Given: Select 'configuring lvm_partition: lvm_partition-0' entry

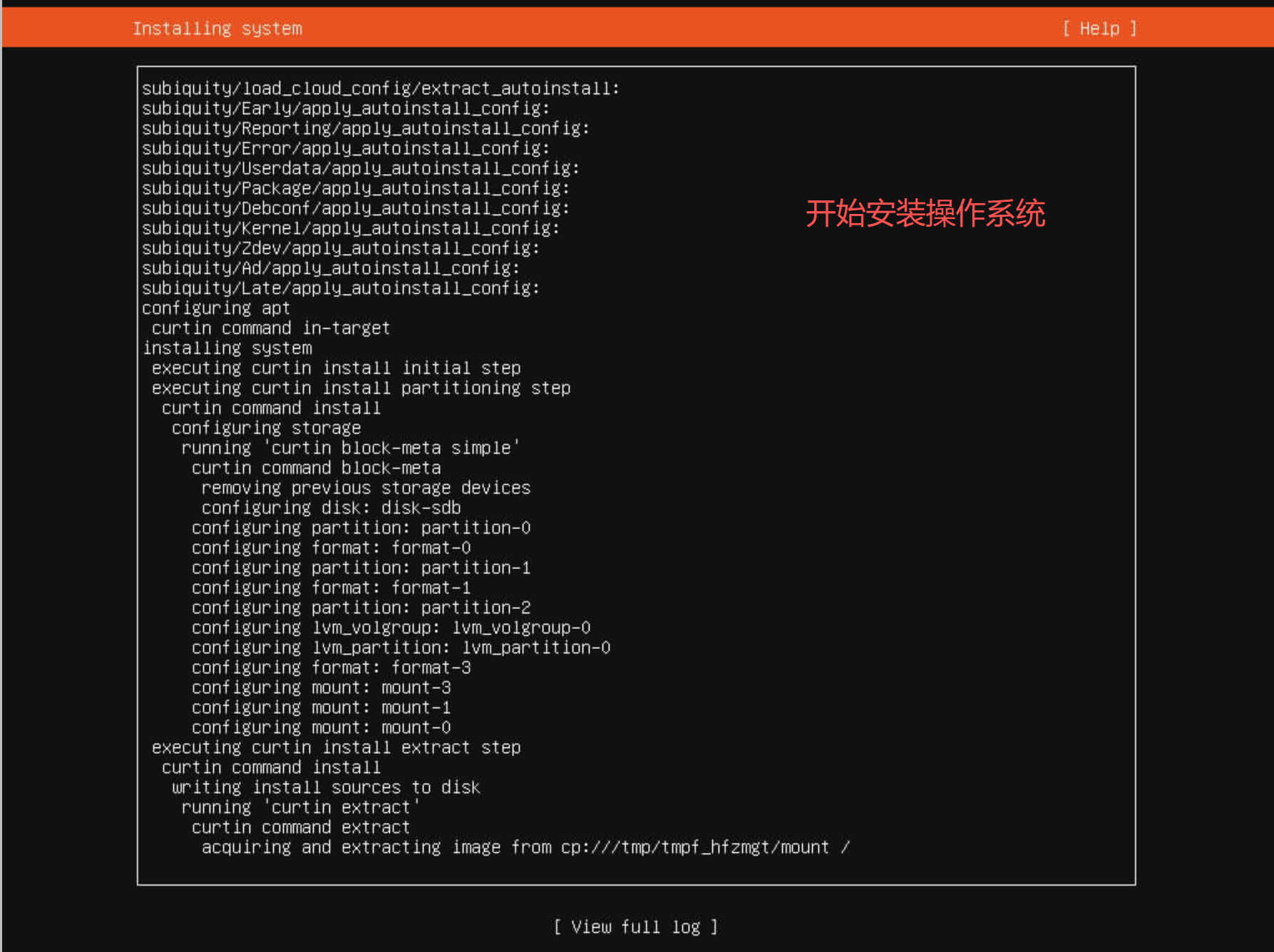Looking at the screenshot, I should point(401,648).
